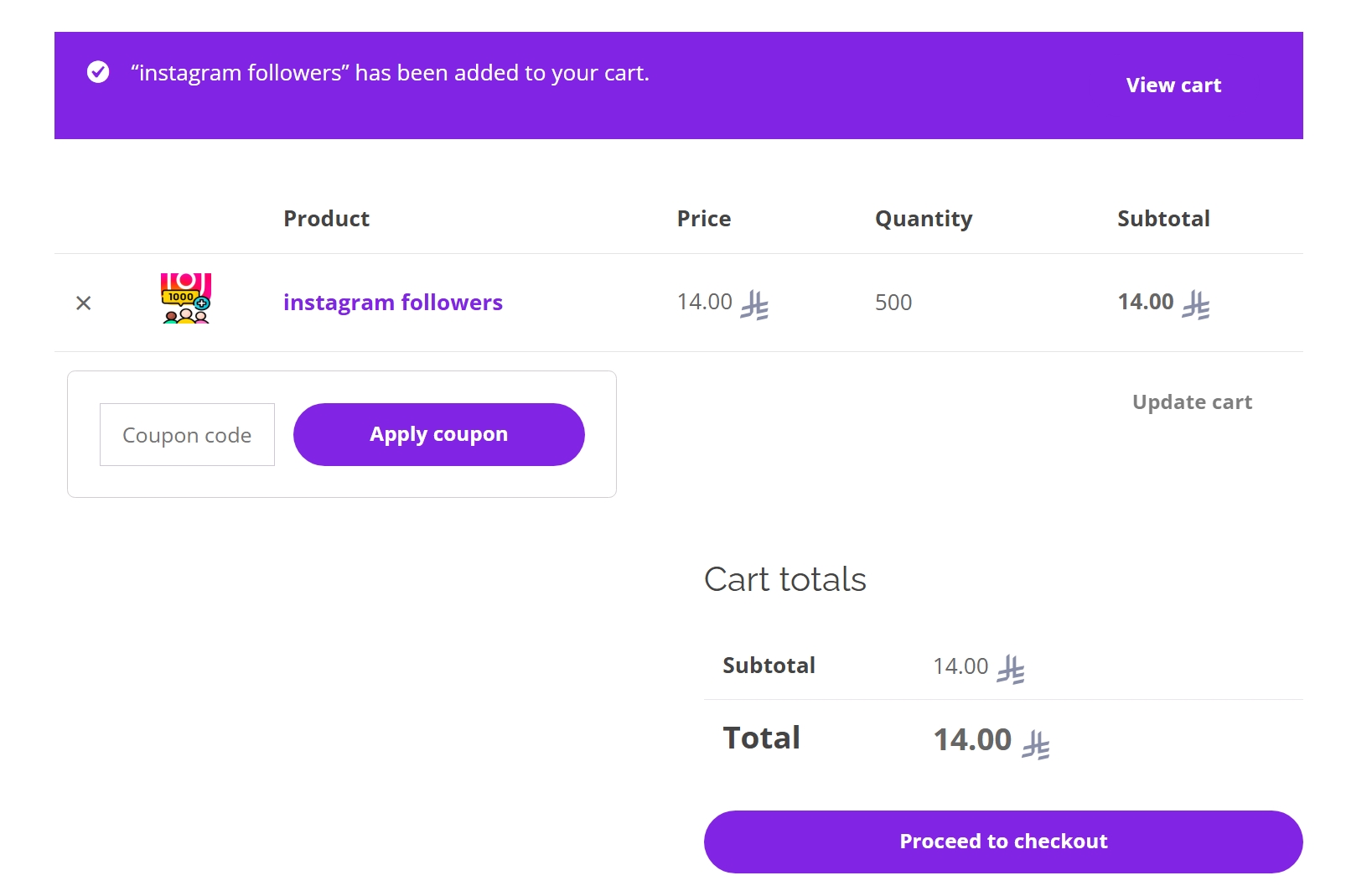Click currency symbol in Cart totals subtotal
1372x891 pixels.
(x=1011, y=670)
